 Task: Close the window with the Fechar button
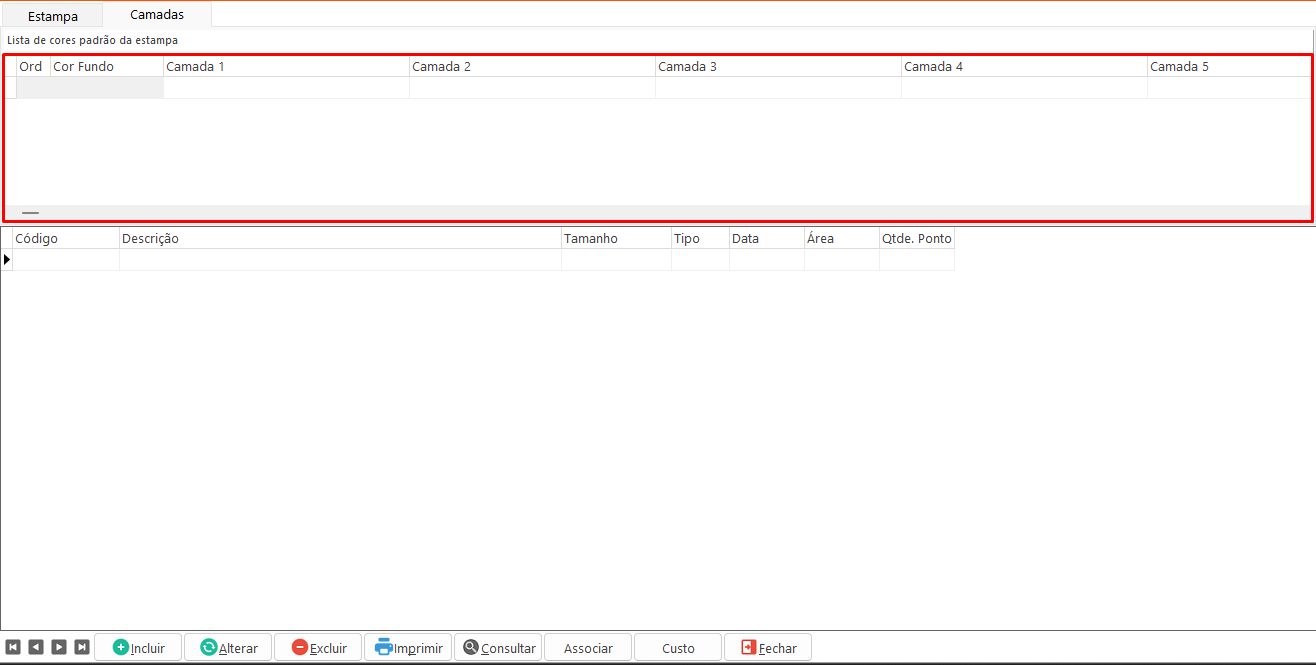click(768, 647)
